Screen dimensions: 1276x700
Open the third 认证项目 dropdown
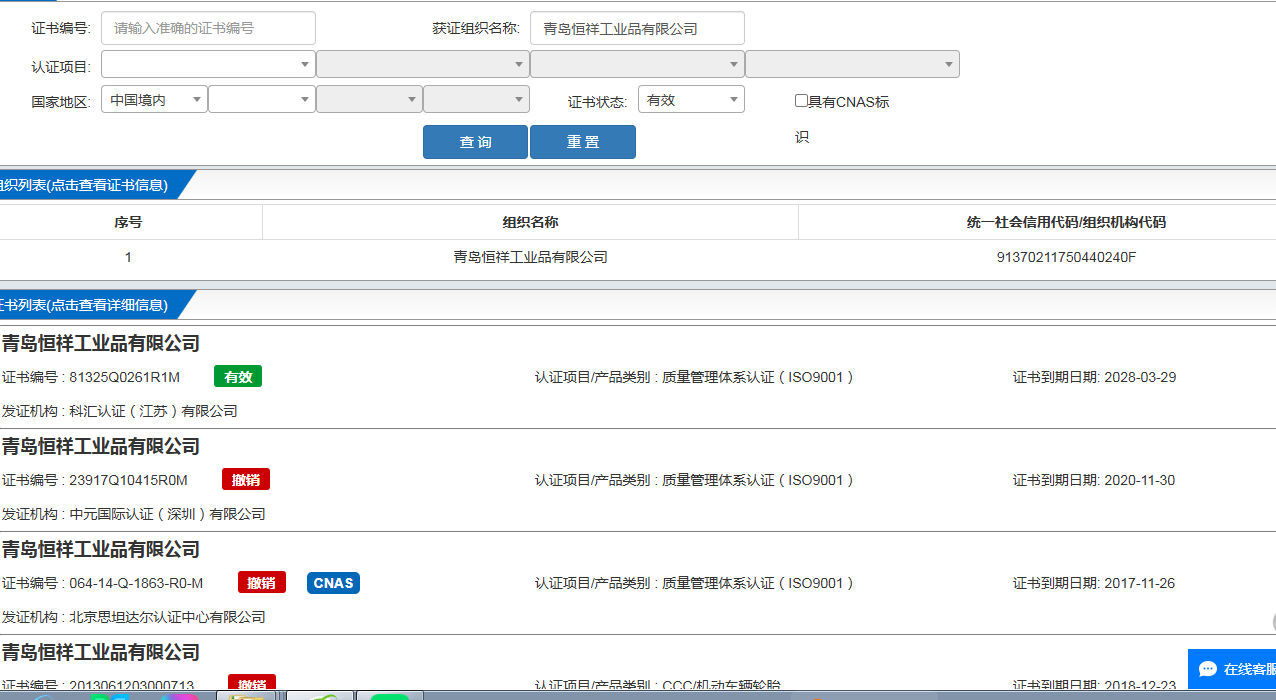click(x=637, y=64)
